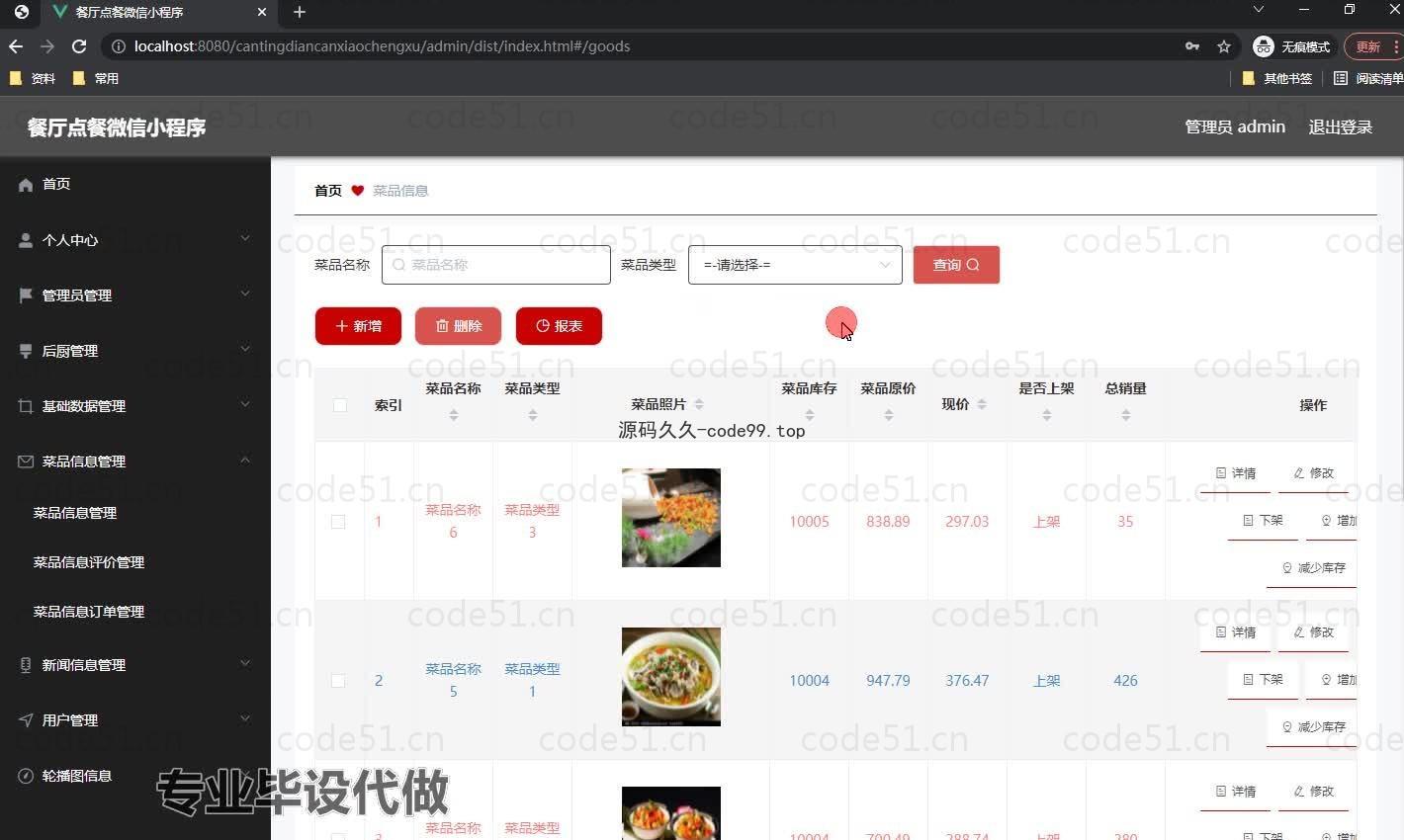Click the password key icon in address bar

click(x=1192, y=46)
